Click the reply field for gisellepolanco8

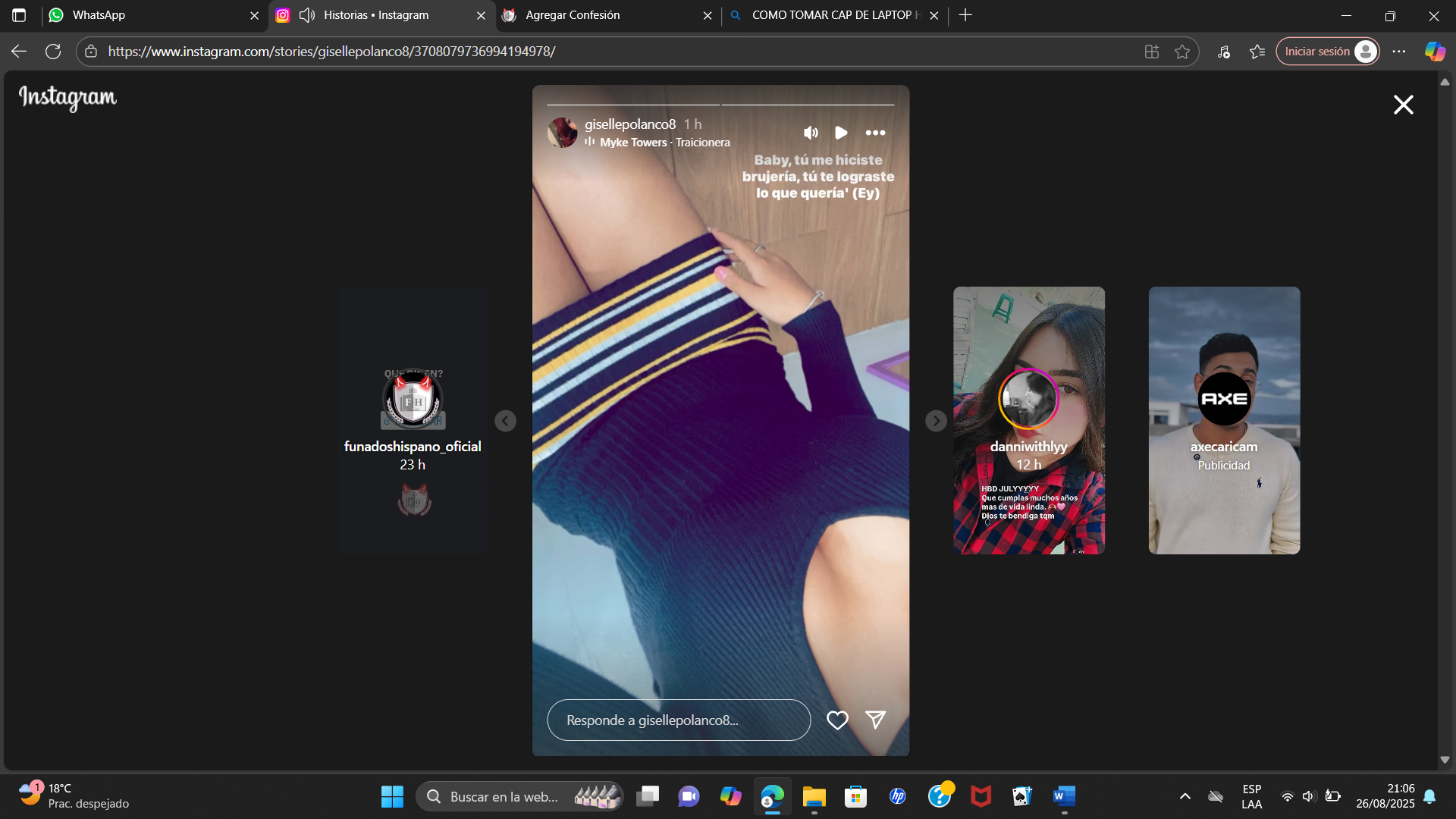(x=679, y=720)
